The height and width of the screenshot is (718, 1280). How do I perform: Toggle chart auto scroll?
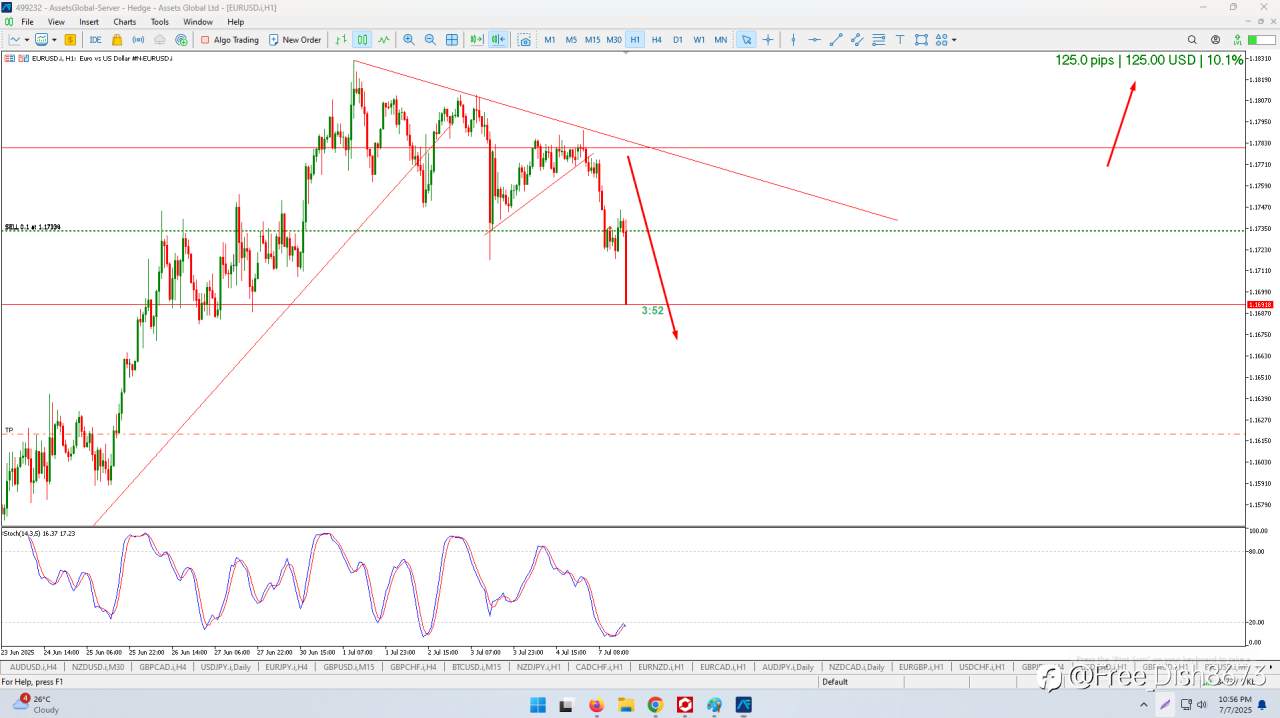point(475,40)
